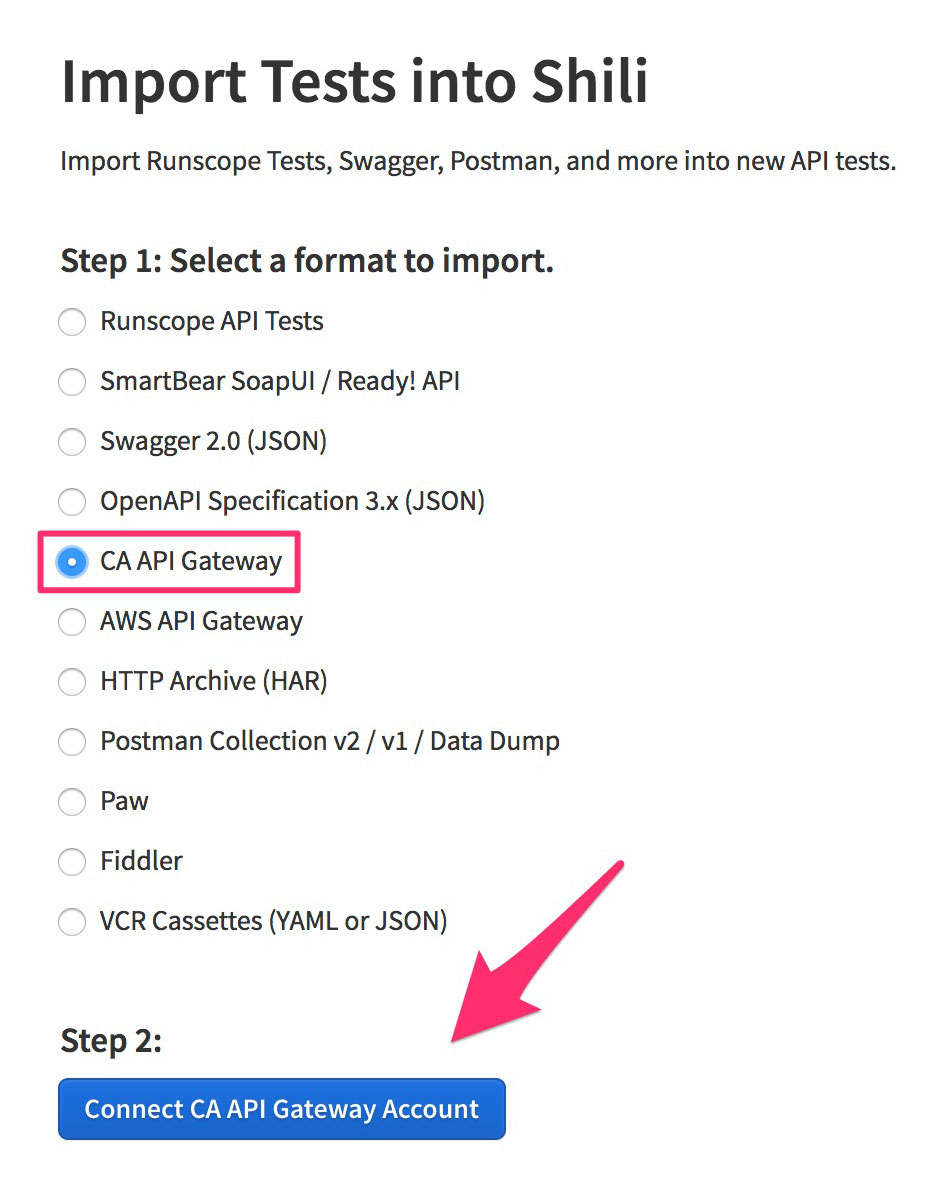
Task: Click the 'Step 2:' heading text
Action: [111, 1041]
